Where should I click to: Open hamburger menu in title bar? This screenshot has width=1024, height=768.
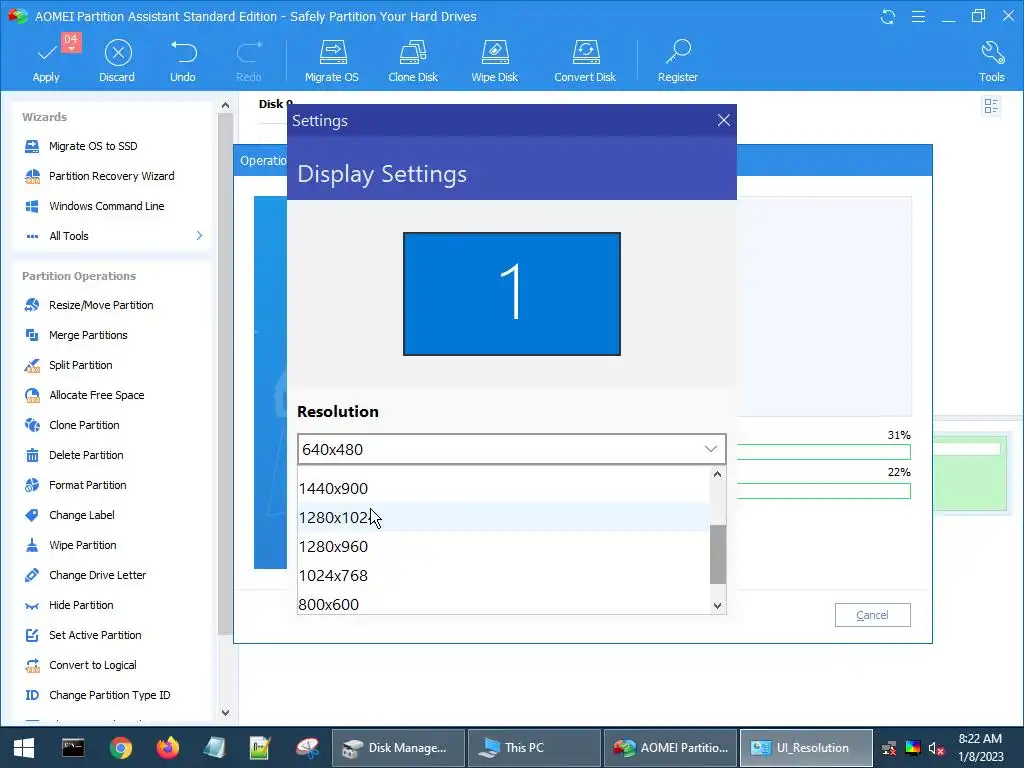pyautogui.click(x=918, y=16)
